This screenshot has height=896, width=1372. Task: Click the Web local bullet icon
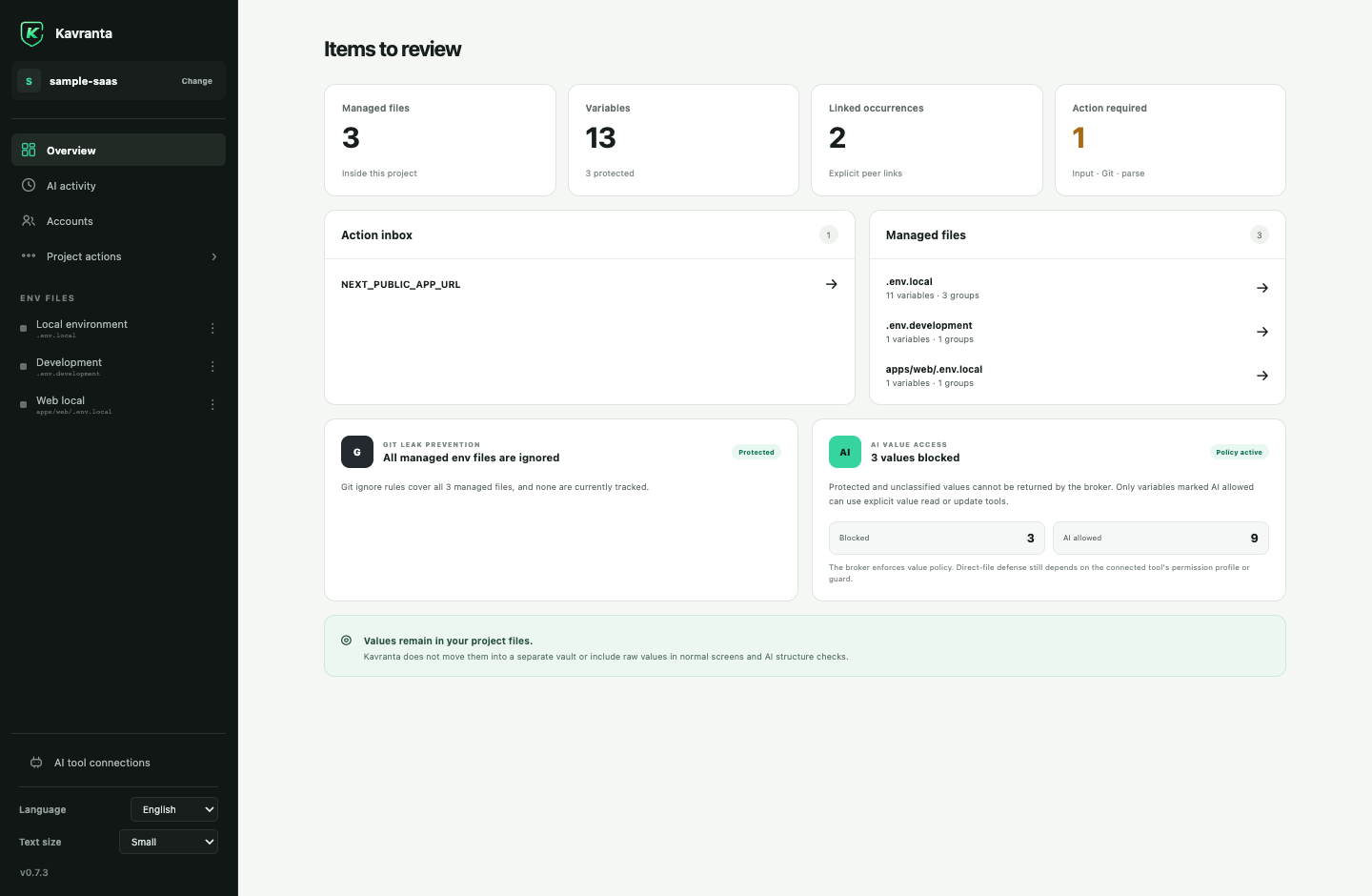point(24,404)
